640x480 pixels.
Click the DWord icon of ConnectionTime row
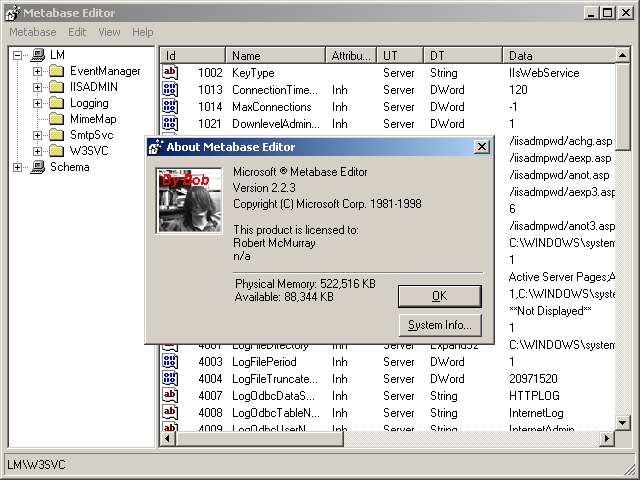[170, 89]
